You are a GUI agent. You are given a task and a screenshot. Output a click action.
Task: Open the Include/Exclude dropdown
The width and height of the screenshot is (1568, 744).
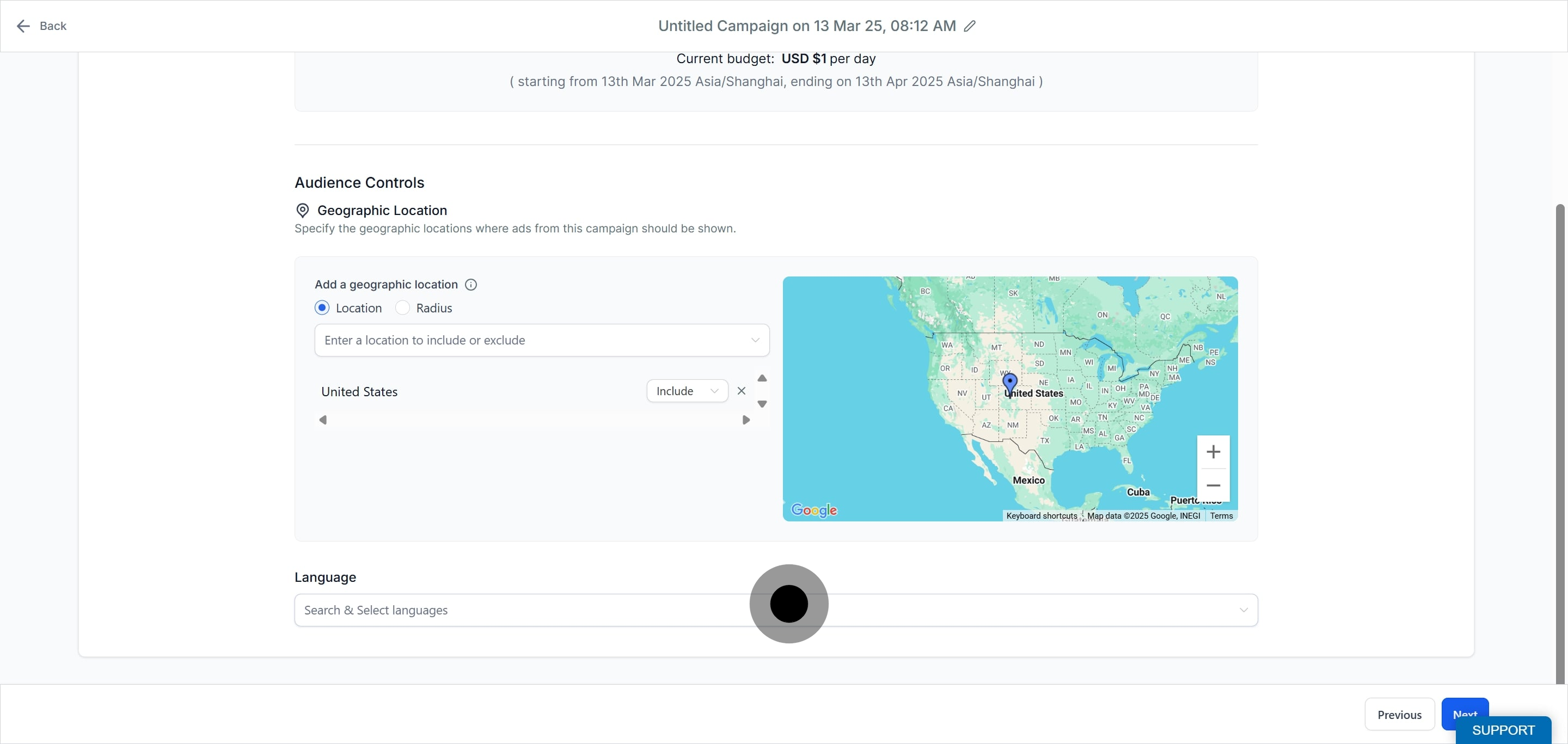[x=687, y=391]
